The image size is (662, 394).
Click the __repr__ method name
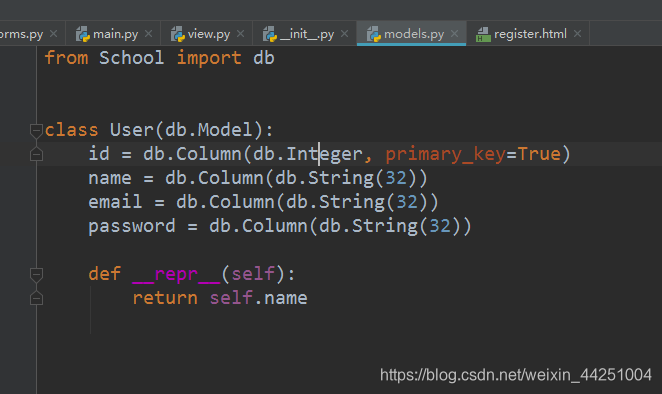(x=176, y=274)
